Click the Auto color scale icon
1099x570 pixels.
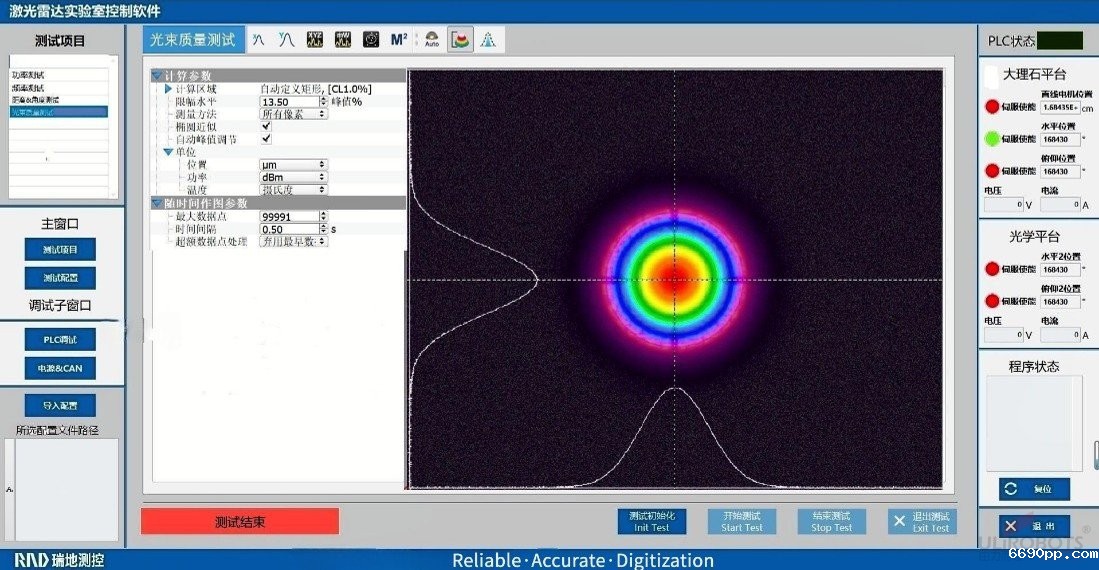click(x=432, y=40)
